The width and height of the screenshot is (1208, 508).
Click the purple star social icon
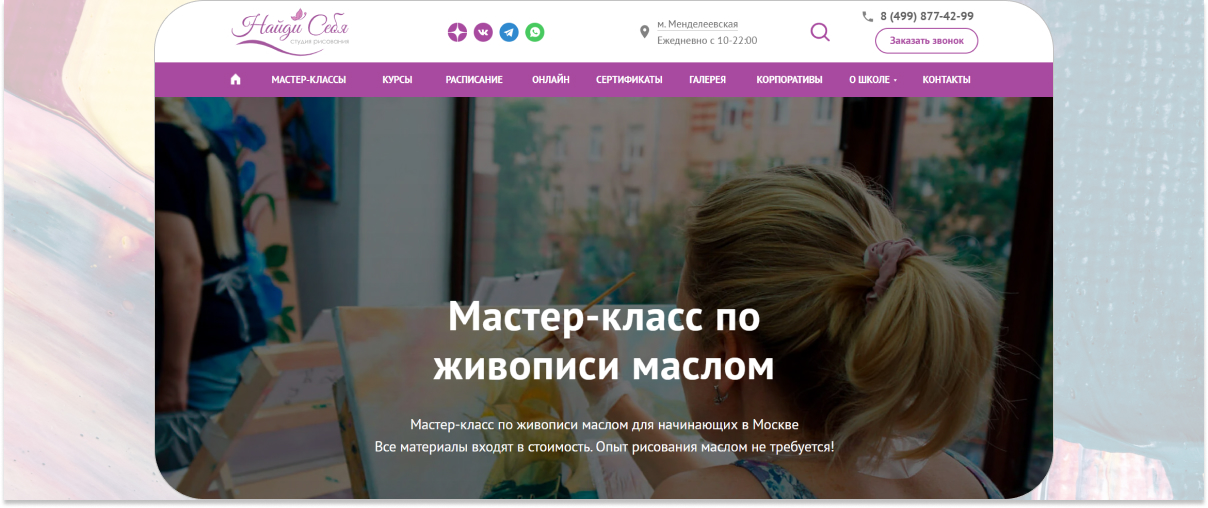(x=457, y=32)
